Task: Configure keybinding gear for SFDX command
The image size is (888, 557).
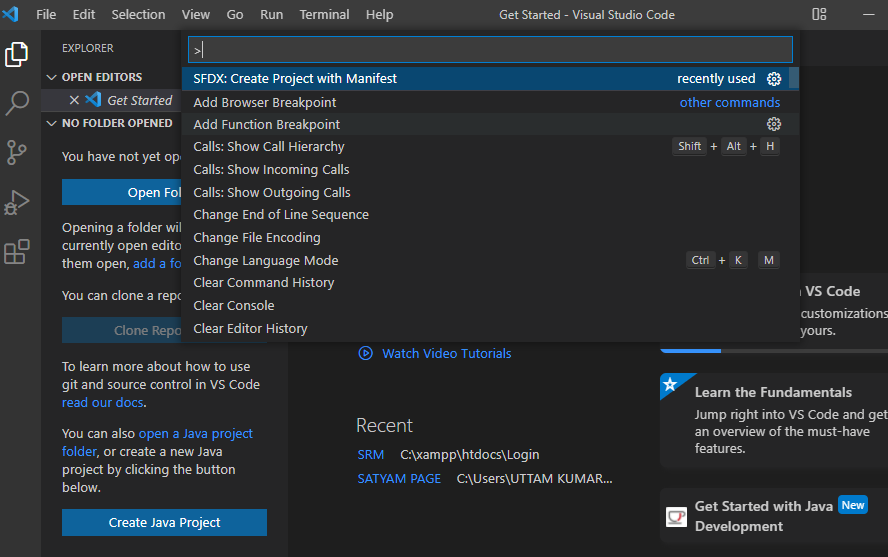Action: pyautogui.click(x=774, y=79)
